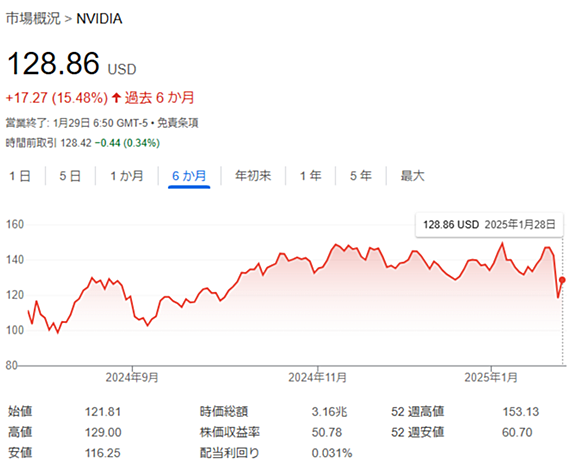Click the 時価総額 label

point(224,412)
